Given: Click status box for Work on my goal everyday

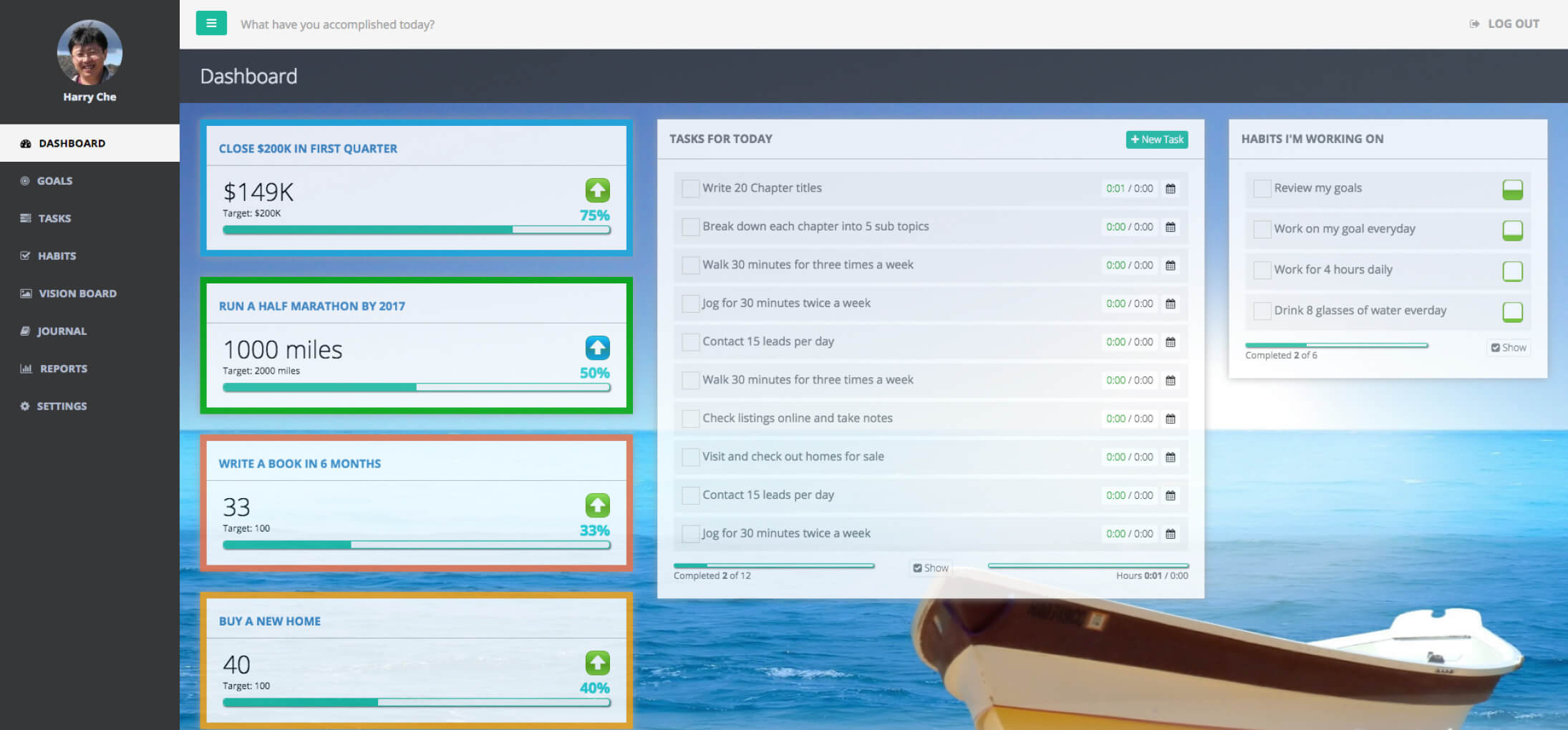Looking at the screenshot, I should pos(1512,230).
